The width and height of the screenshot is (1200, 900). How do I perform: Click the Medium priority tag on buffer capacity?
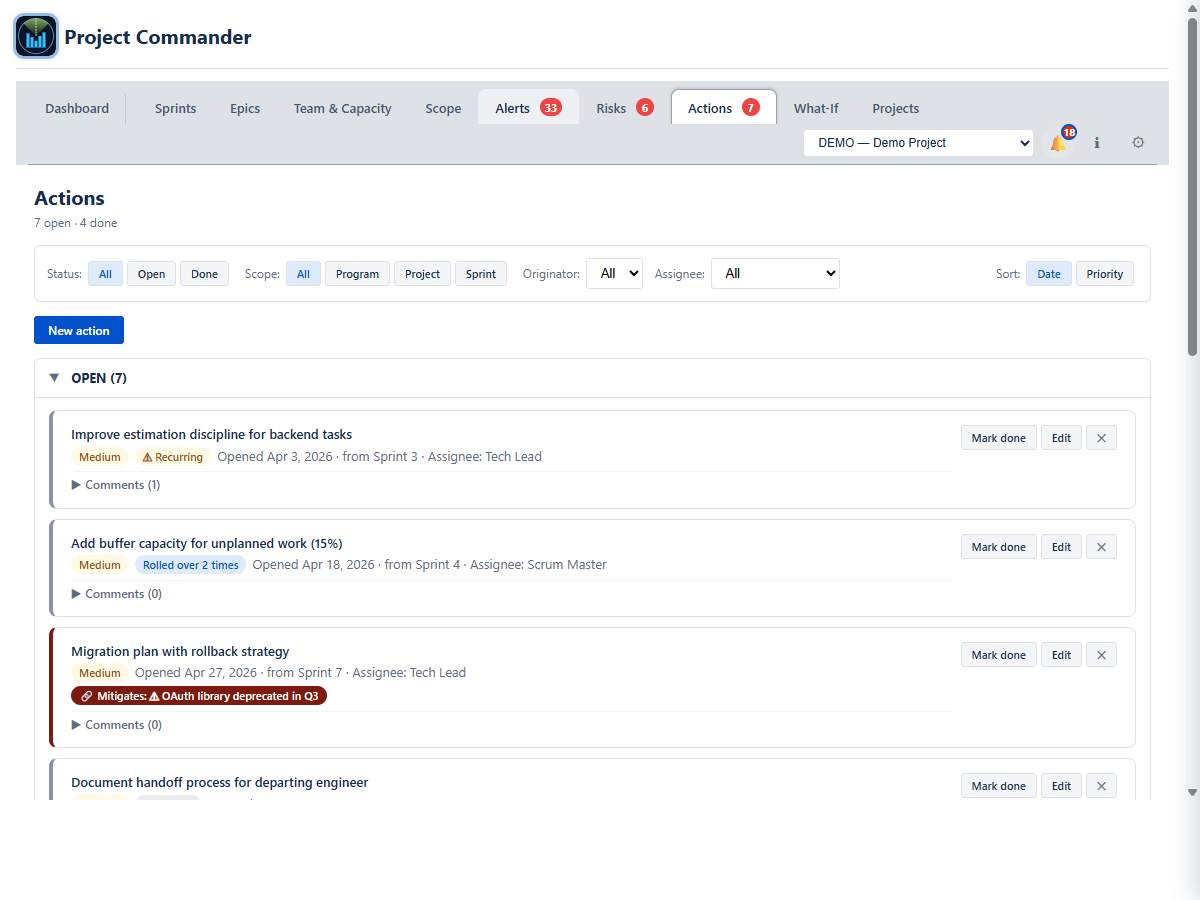pos(100,565)
